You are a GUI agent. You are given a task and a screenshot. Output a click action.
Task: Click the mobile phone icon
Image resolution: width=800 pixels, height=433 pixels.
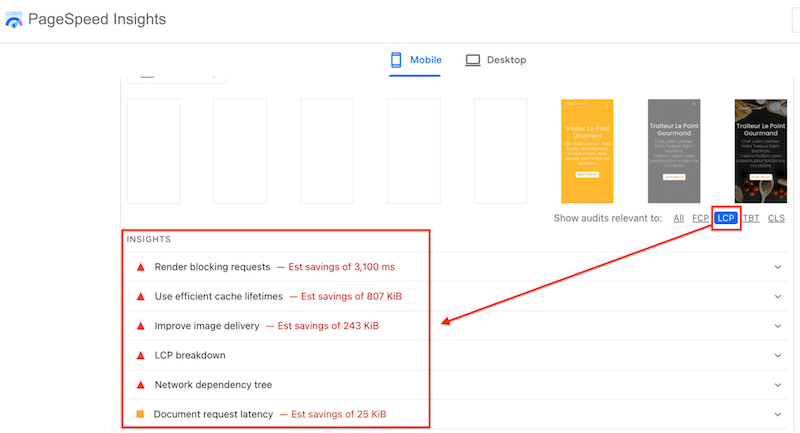point(396,60)
